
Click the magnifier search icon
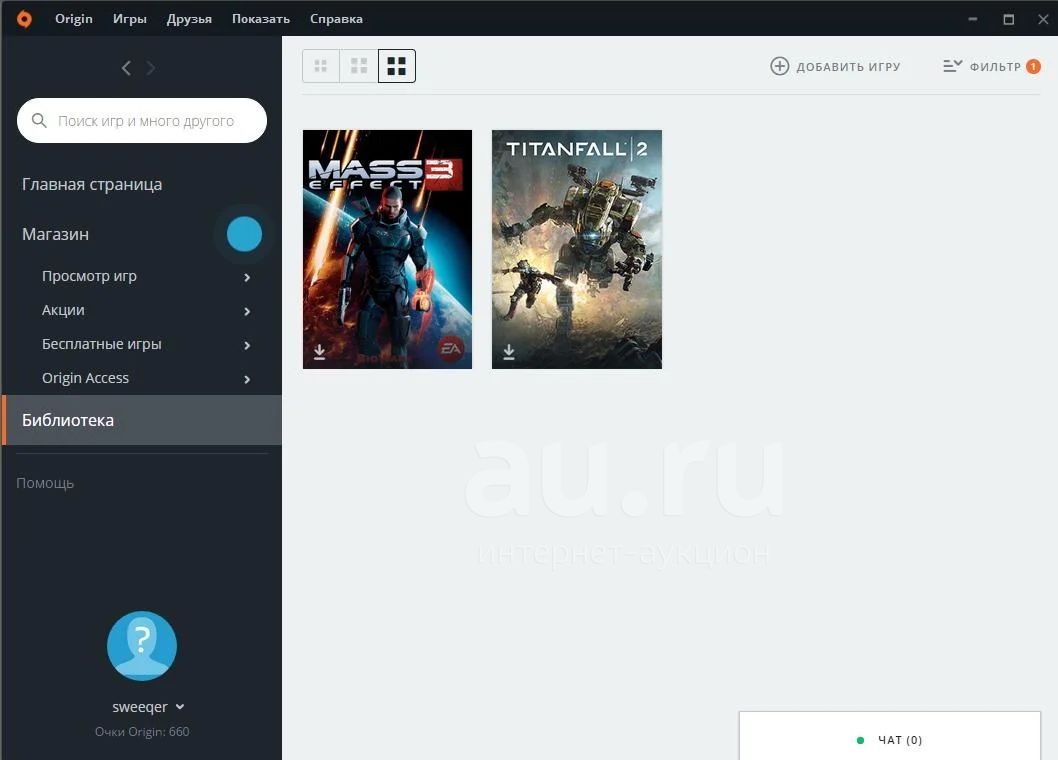click(39, 120)
